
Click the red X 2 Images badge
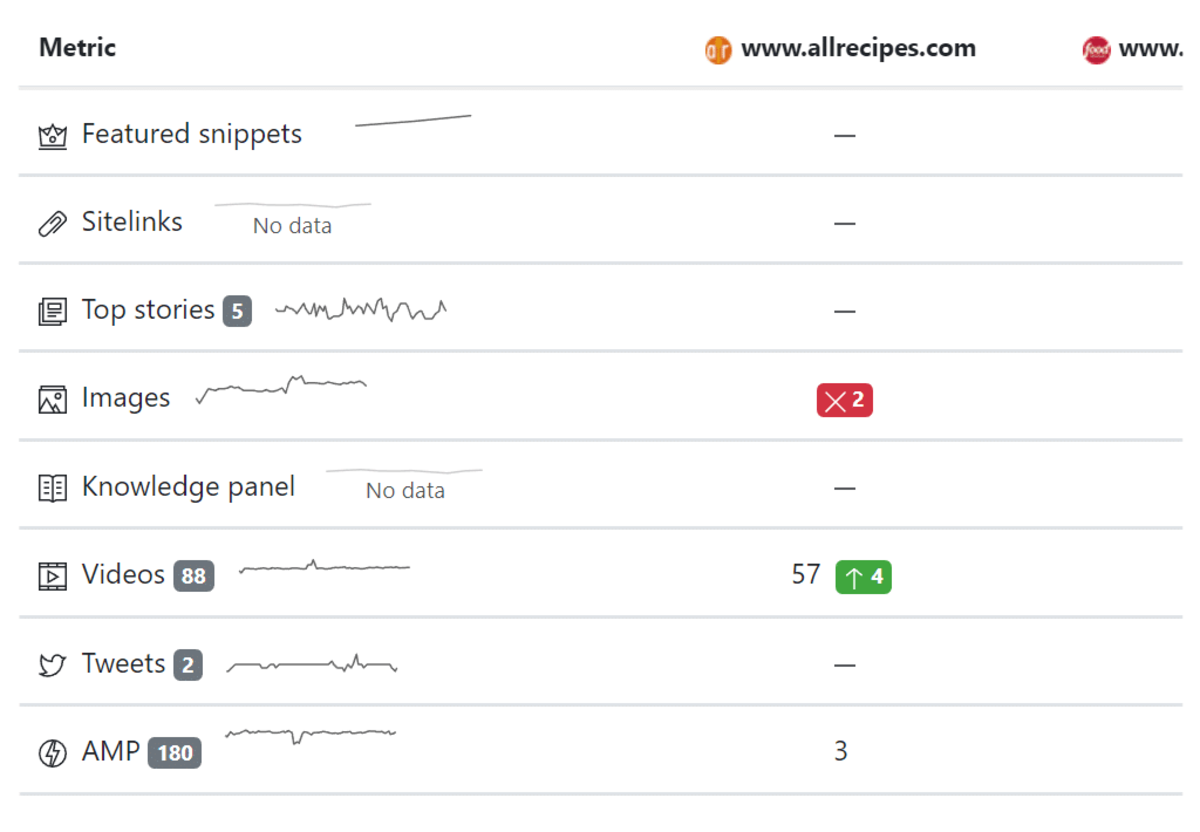coord(845,401)
